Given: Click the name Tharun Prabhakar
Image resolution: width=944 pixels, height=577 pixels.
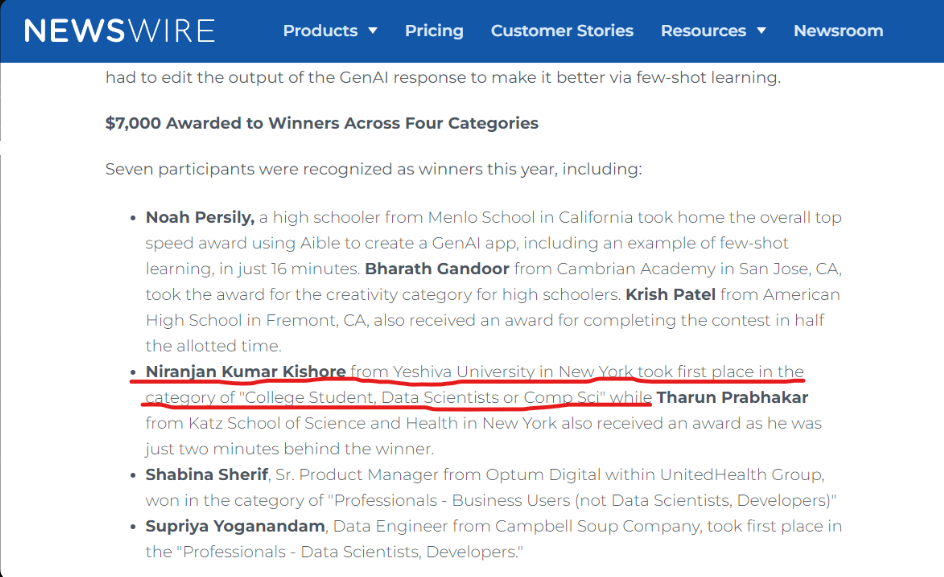Looking at the screenshot, I should (732, 398).
